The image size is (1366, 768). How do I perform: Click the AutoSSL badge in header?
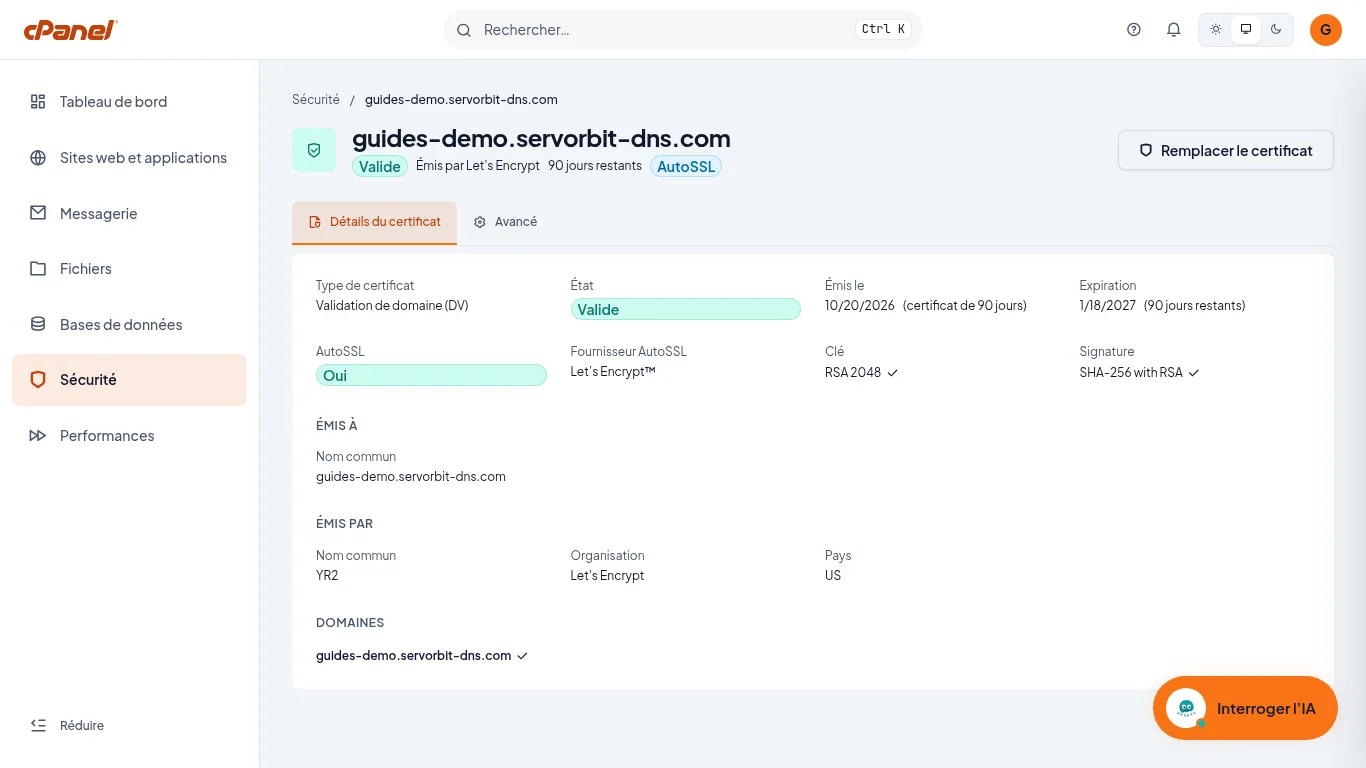(686, 167)
